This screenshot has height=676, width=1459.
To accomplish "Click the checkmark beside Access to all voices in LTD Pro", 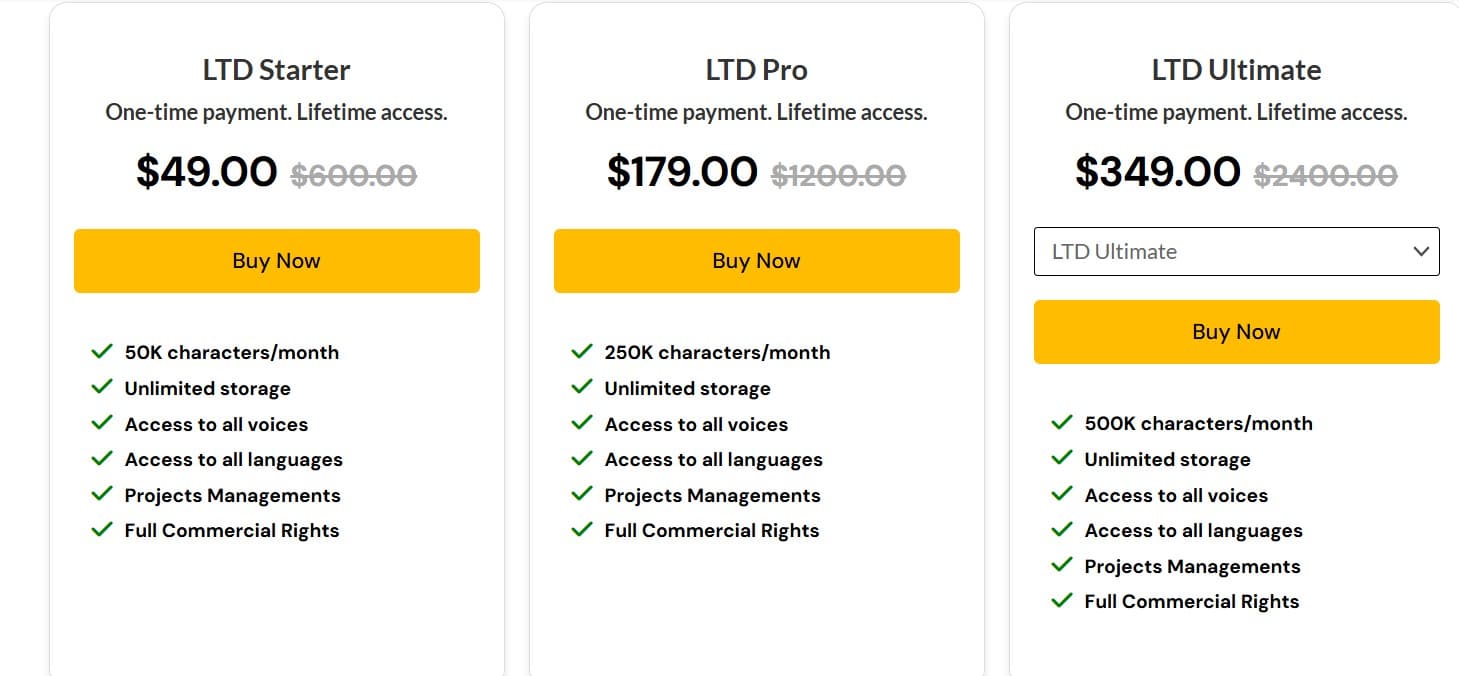I will [582, 423].
